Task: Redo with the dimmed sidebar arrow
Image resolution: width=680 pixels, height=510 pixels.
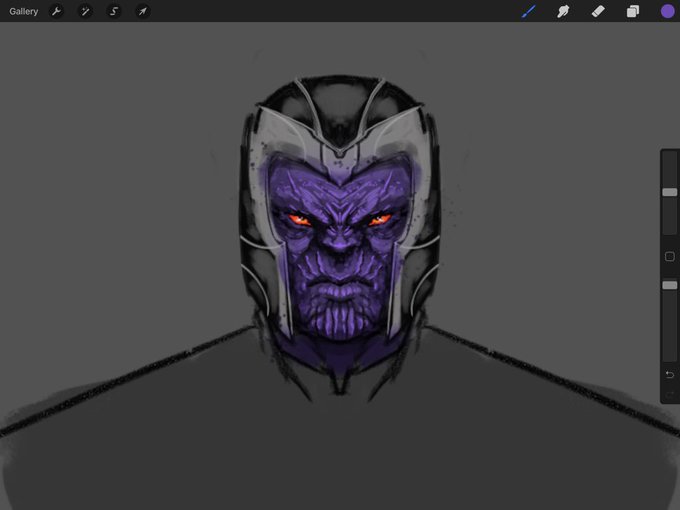Action: coord(670,395)
